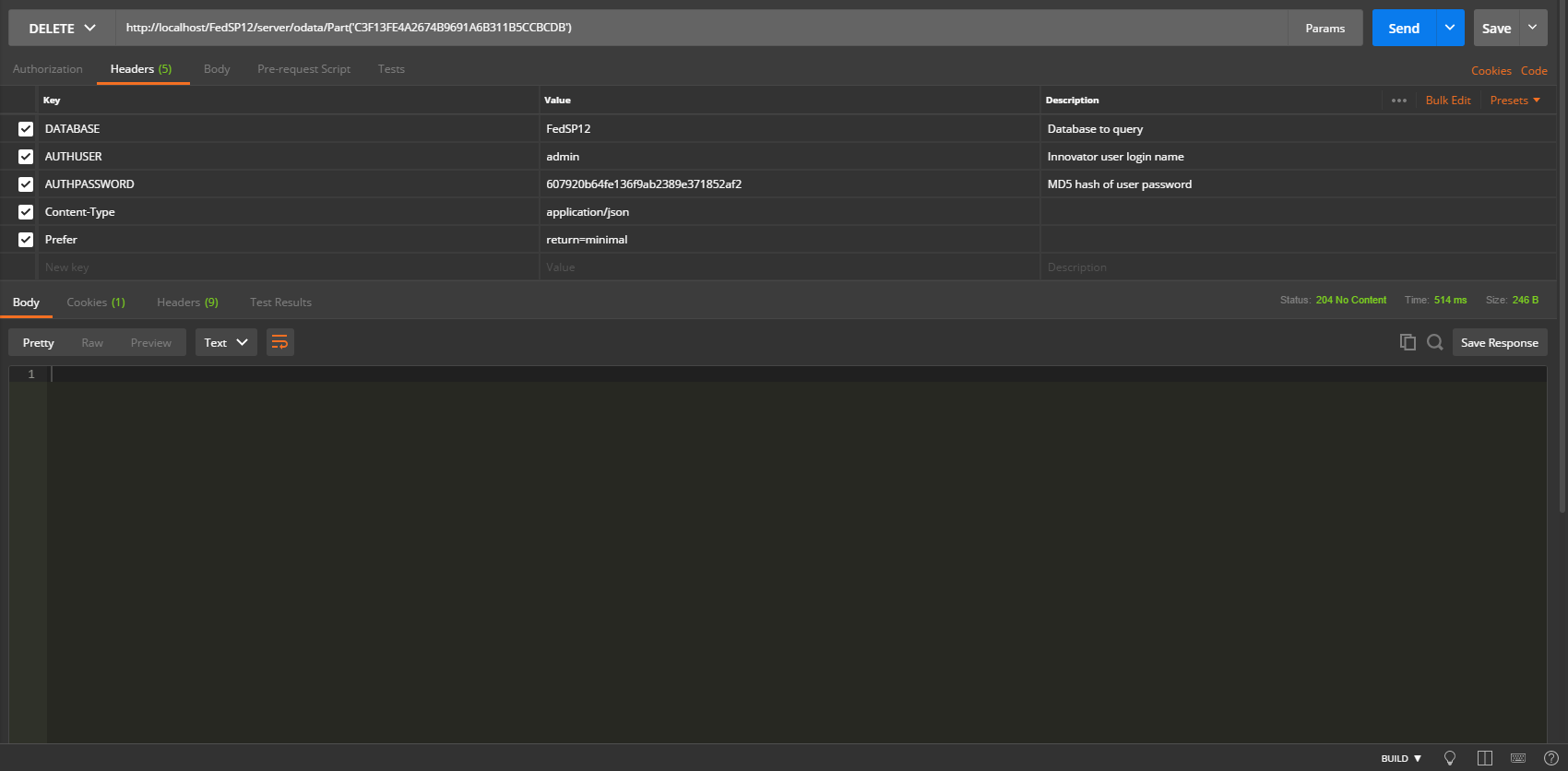Open keyboard shortcuts from status bar
This screenshot has height=771, width=1568.
1517,758
